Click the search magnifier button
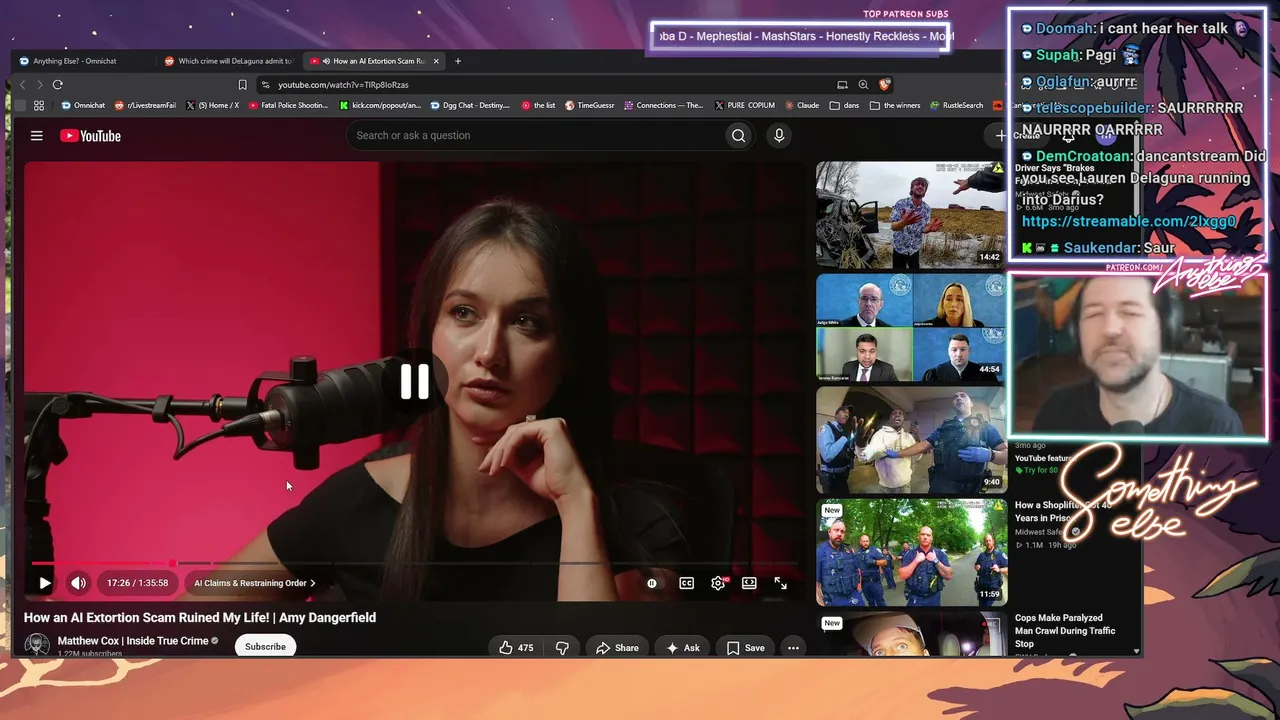Screen dimensions: 1280x720 pos(738,136)
